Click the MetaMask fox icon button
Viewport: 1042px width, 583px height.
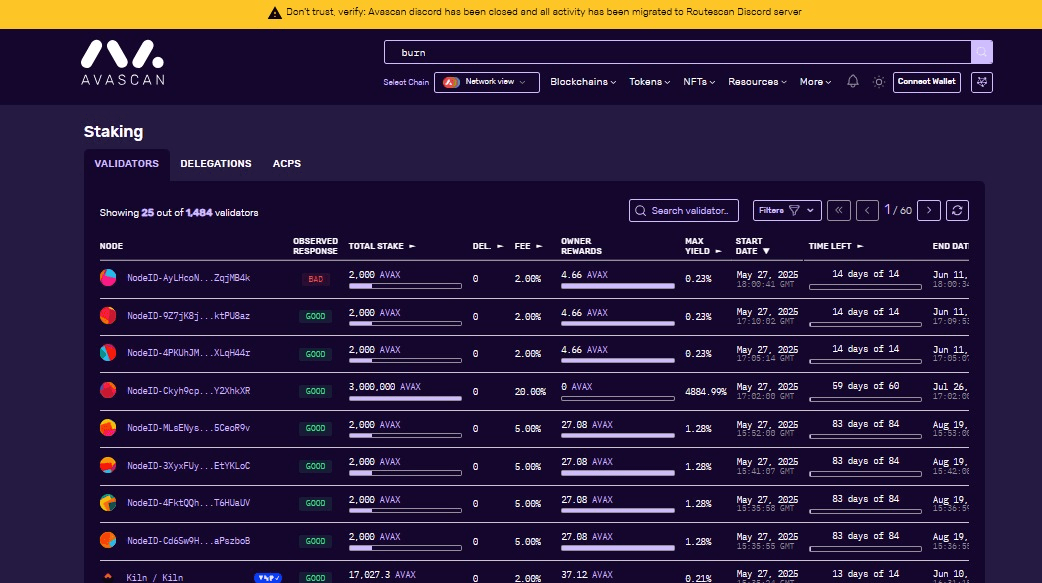982,82
